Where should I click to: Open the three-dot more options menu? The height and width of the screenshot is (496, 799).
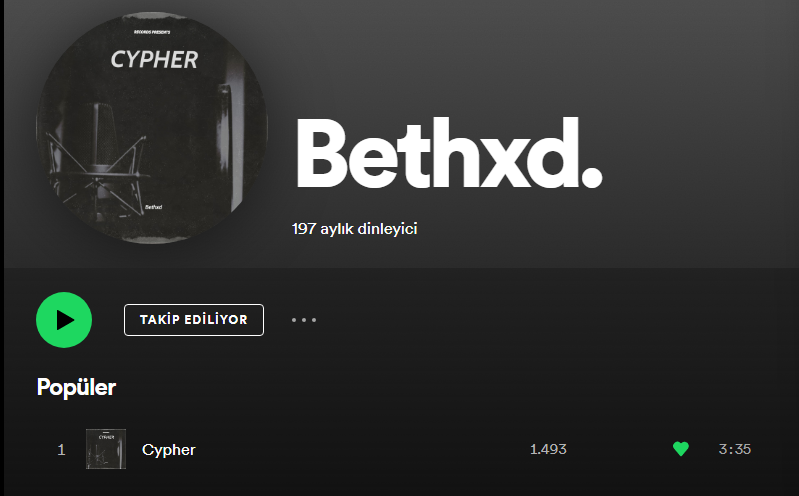pyautogui.click(x=304, y=320)
